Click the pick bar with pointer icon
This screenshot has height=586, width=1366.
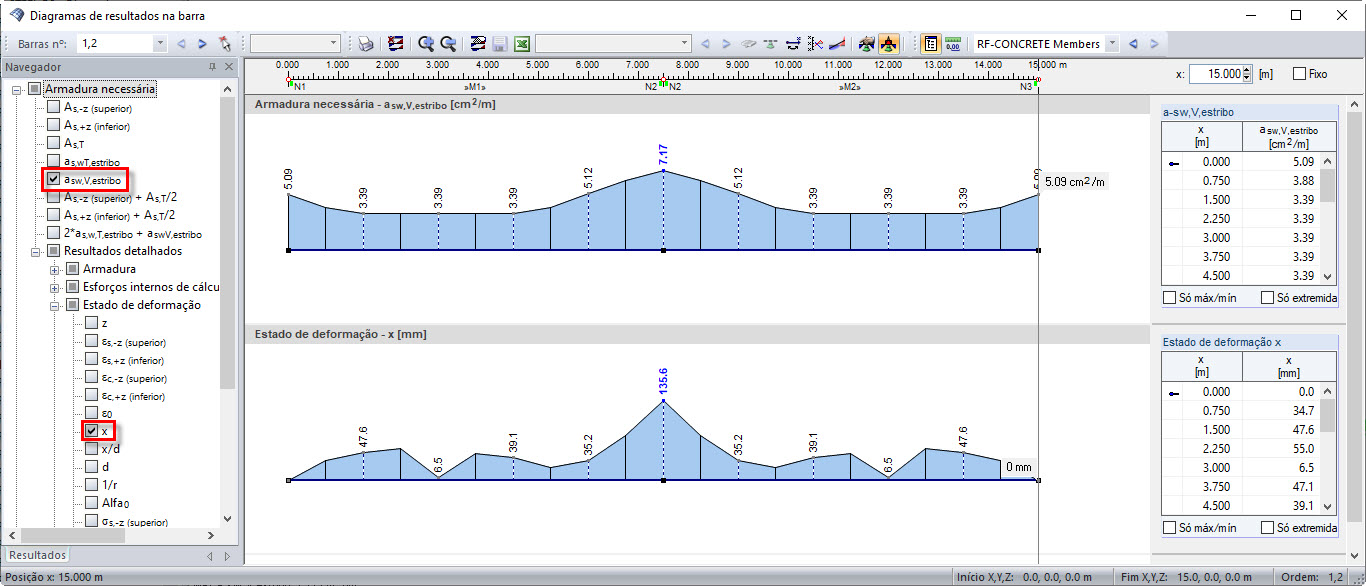point(225,44)
